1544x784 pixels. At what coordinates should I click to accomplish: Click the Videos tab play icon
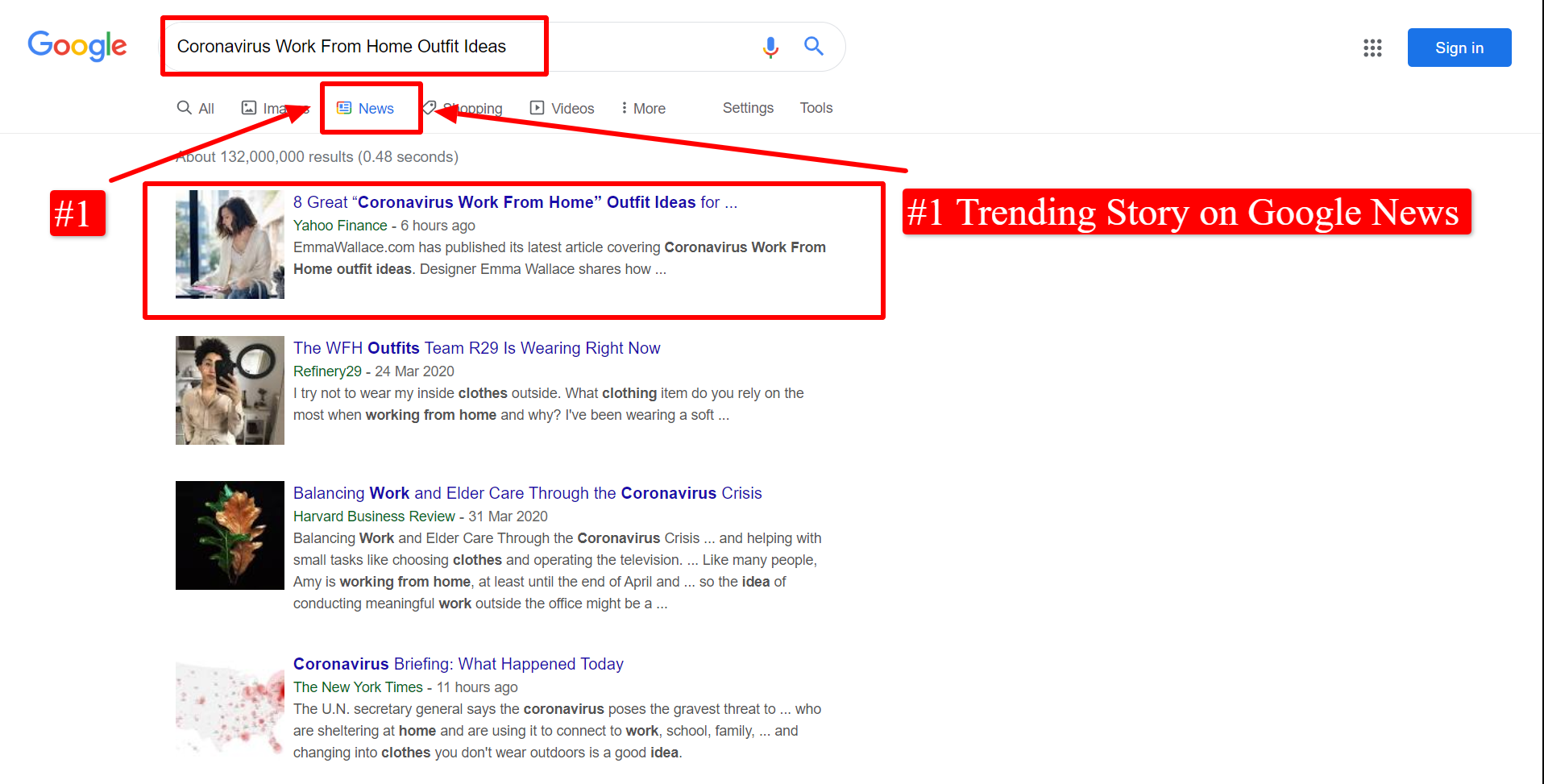click(537, 108)
